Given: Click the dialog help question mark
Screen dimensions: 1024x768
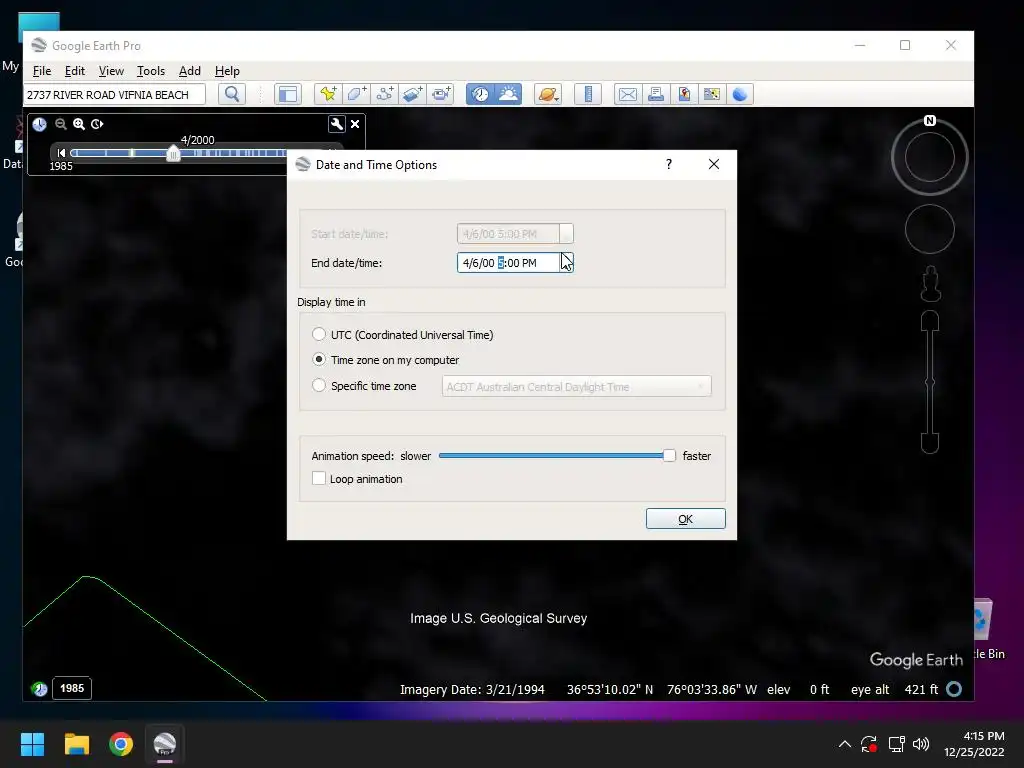Looking at the screenshot, I should (669, 164).
